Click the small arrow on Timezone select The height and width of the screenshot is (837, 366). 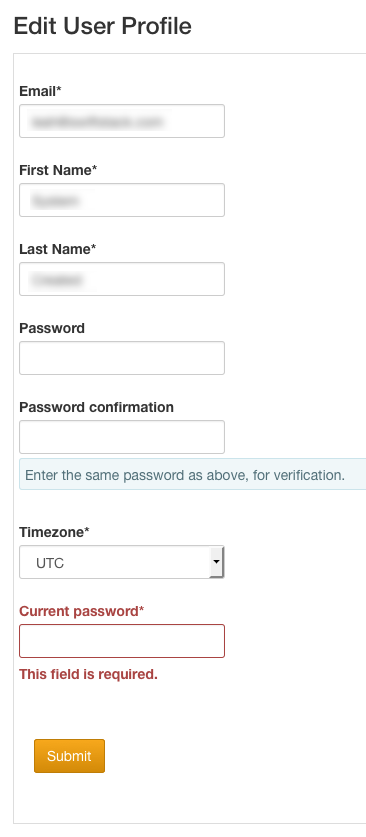216,562
